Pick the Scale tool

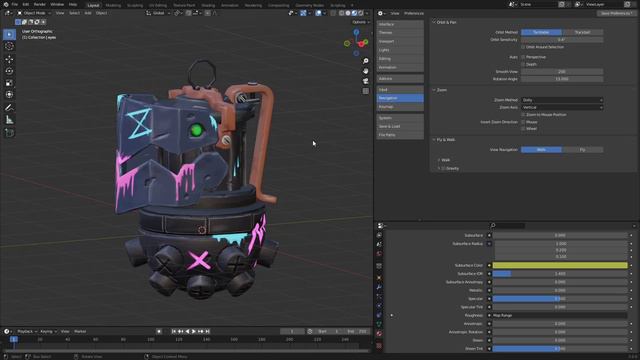[x=9, y=83]
